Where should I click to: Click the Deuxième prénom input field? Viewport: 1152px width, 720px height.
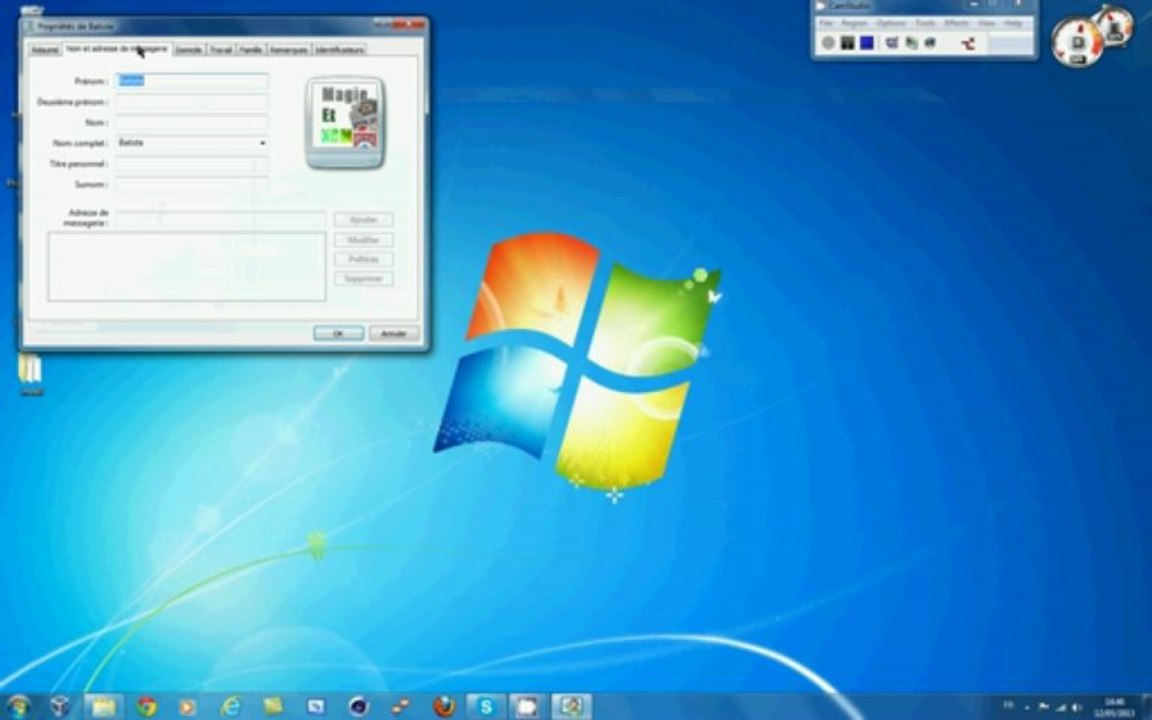click(192, 101)
